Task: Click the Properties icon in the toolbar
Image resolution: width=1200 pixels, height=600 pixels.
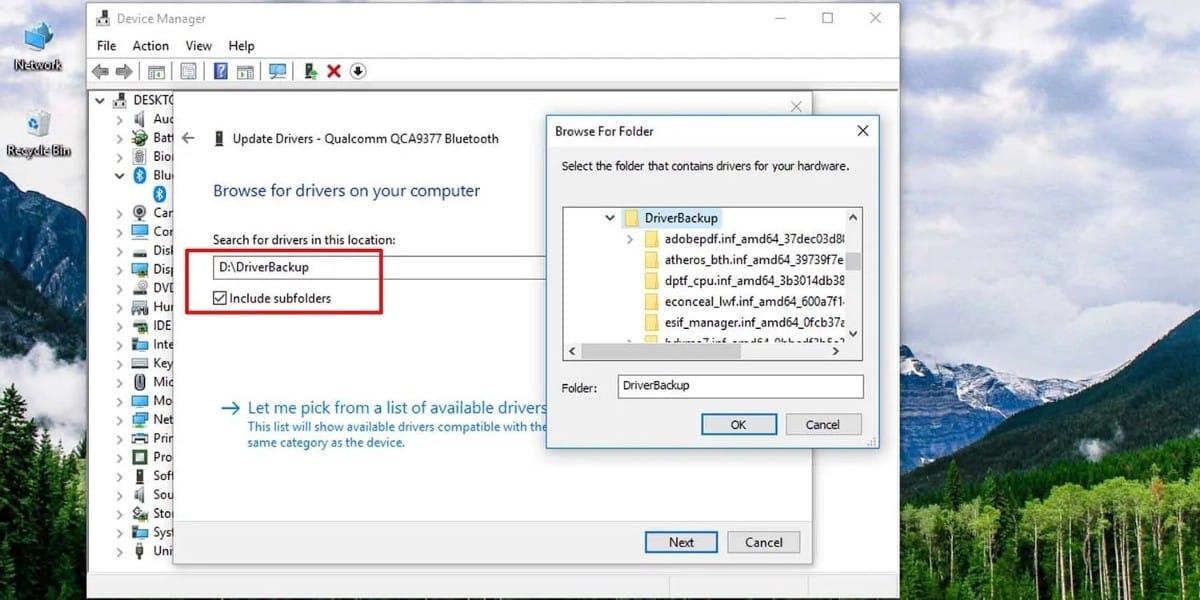Action: click(x=188, y=71)
